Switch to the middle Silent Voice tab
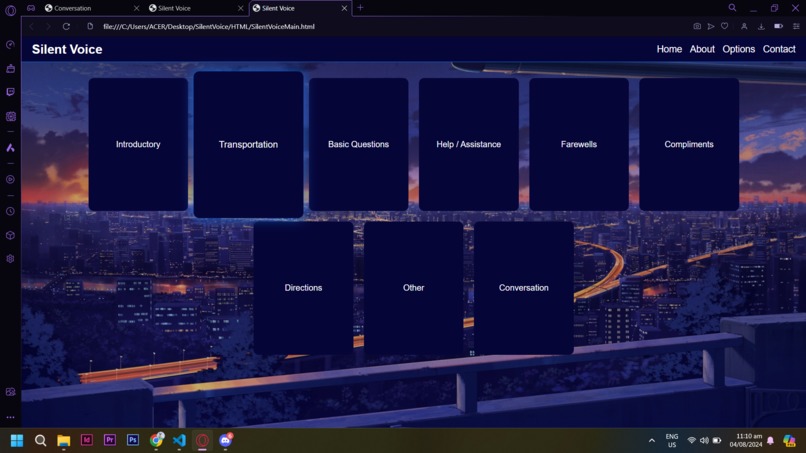Viewport: 806px width, 453px height. pos(195,8)
